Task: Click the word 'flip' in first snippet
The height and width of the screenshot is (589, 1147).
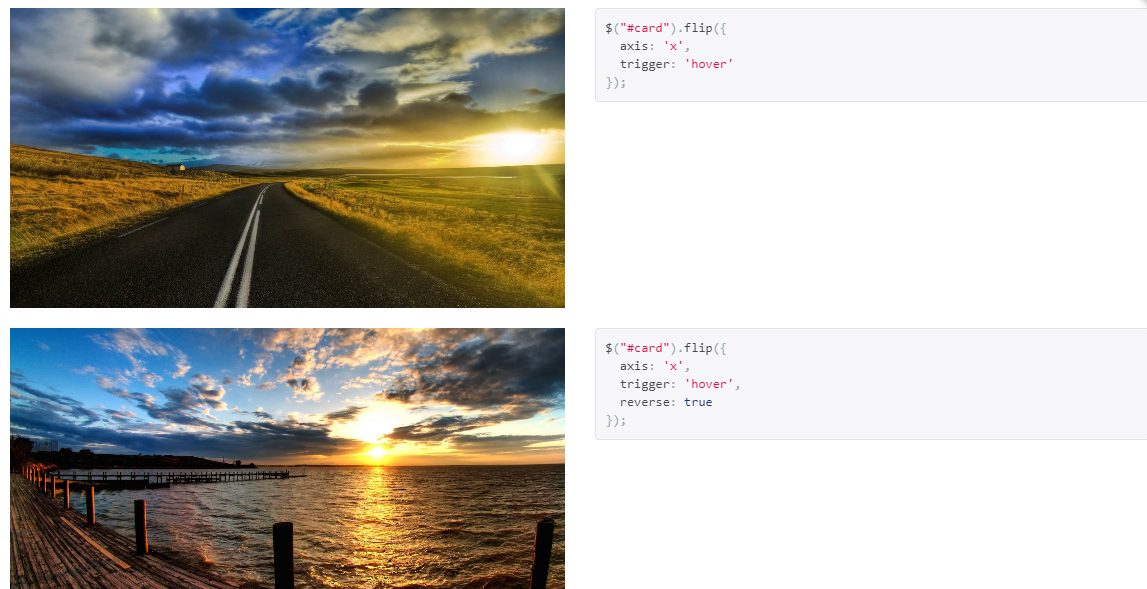Action: [698, 28]
